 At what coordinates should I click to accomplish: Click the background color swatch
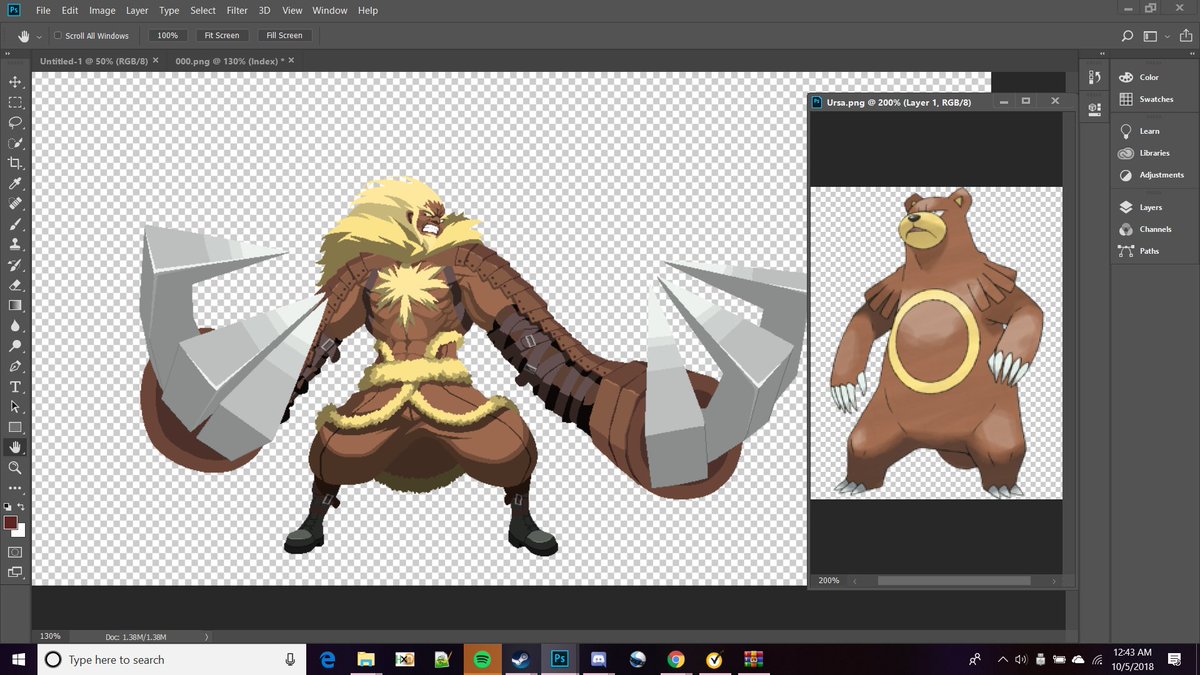tap(20, 531)
